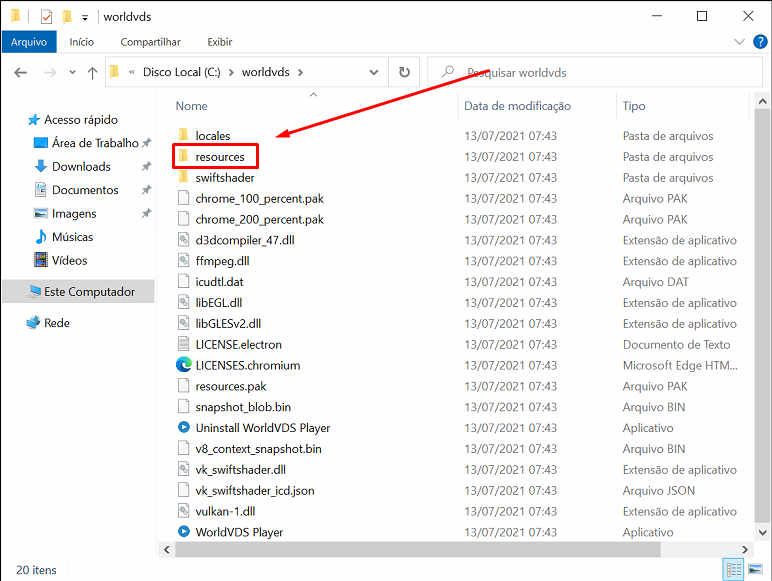772x581 pixels.
Task: Expand worldvds breadcrumb chevron
Action: (300, 72)
